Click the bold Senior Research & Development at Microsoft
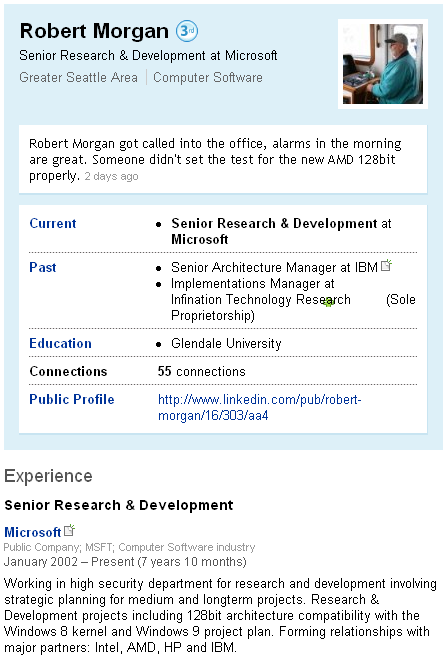The image size is (448, 658). 281,231
